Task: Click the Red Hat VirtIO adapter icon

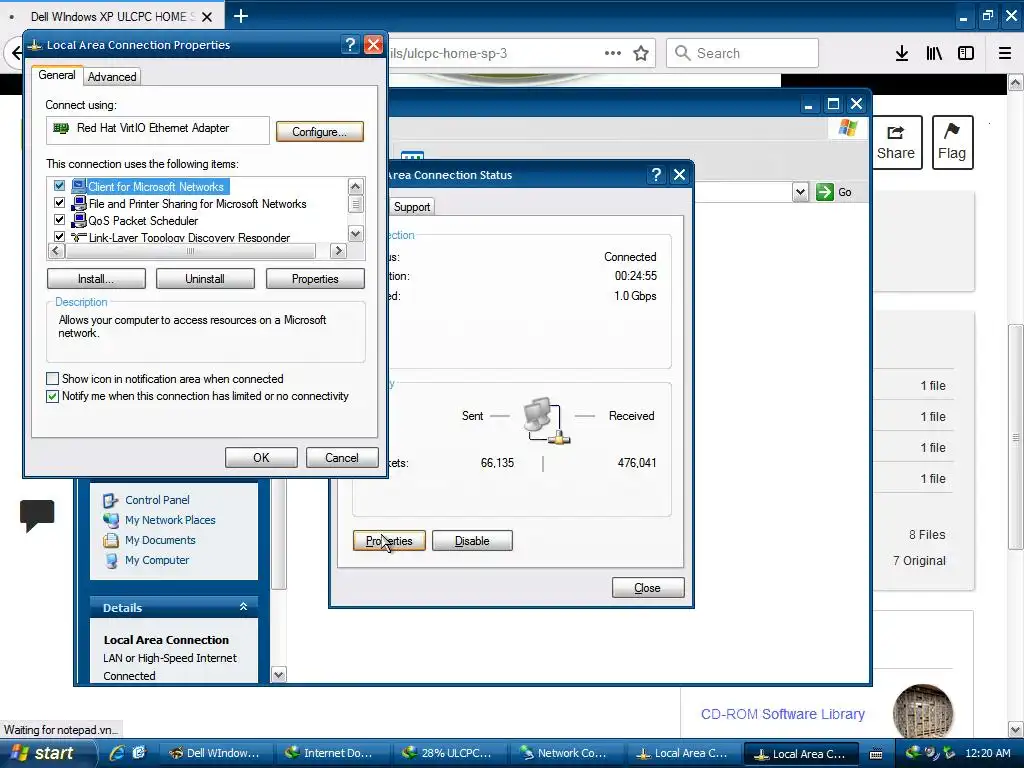Action: coord(61,128)
